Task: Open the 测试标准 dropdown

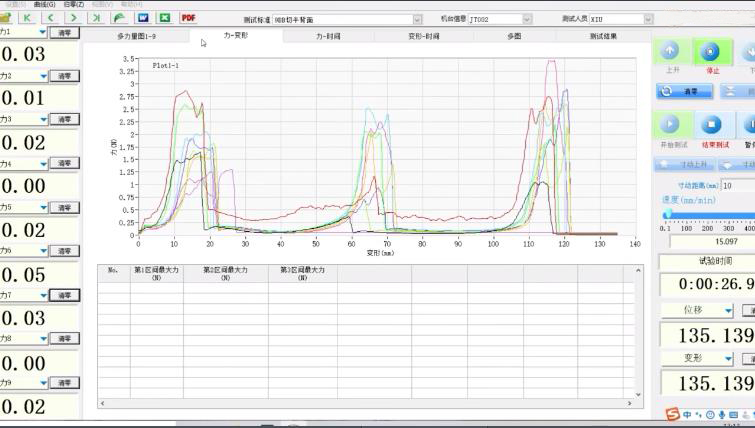Action: [417, 19]
